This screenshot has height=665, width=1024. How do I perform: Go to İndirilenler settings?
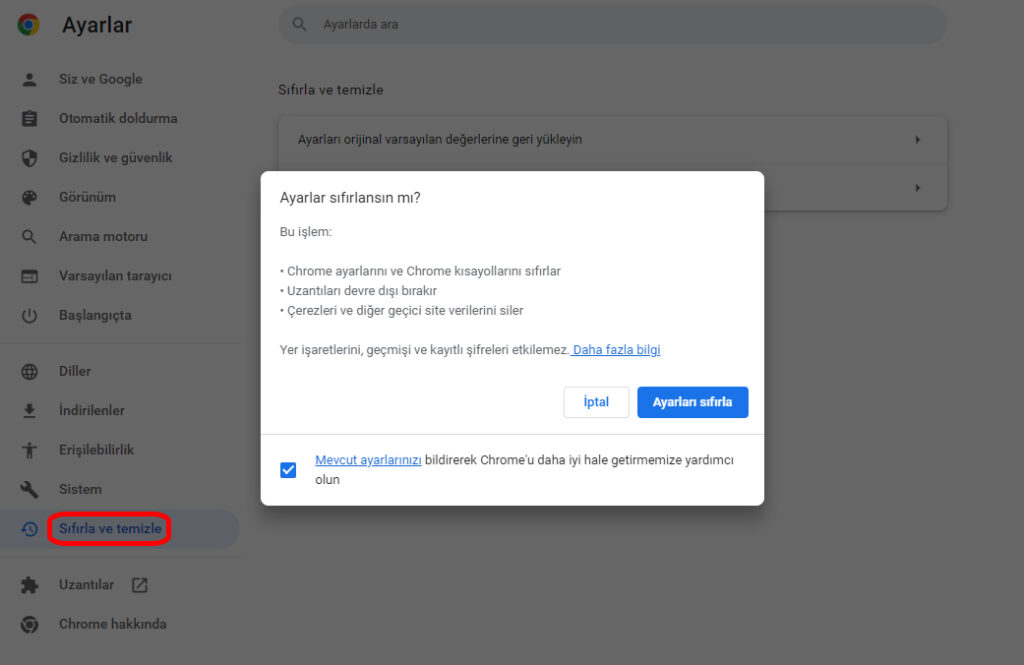91,410
